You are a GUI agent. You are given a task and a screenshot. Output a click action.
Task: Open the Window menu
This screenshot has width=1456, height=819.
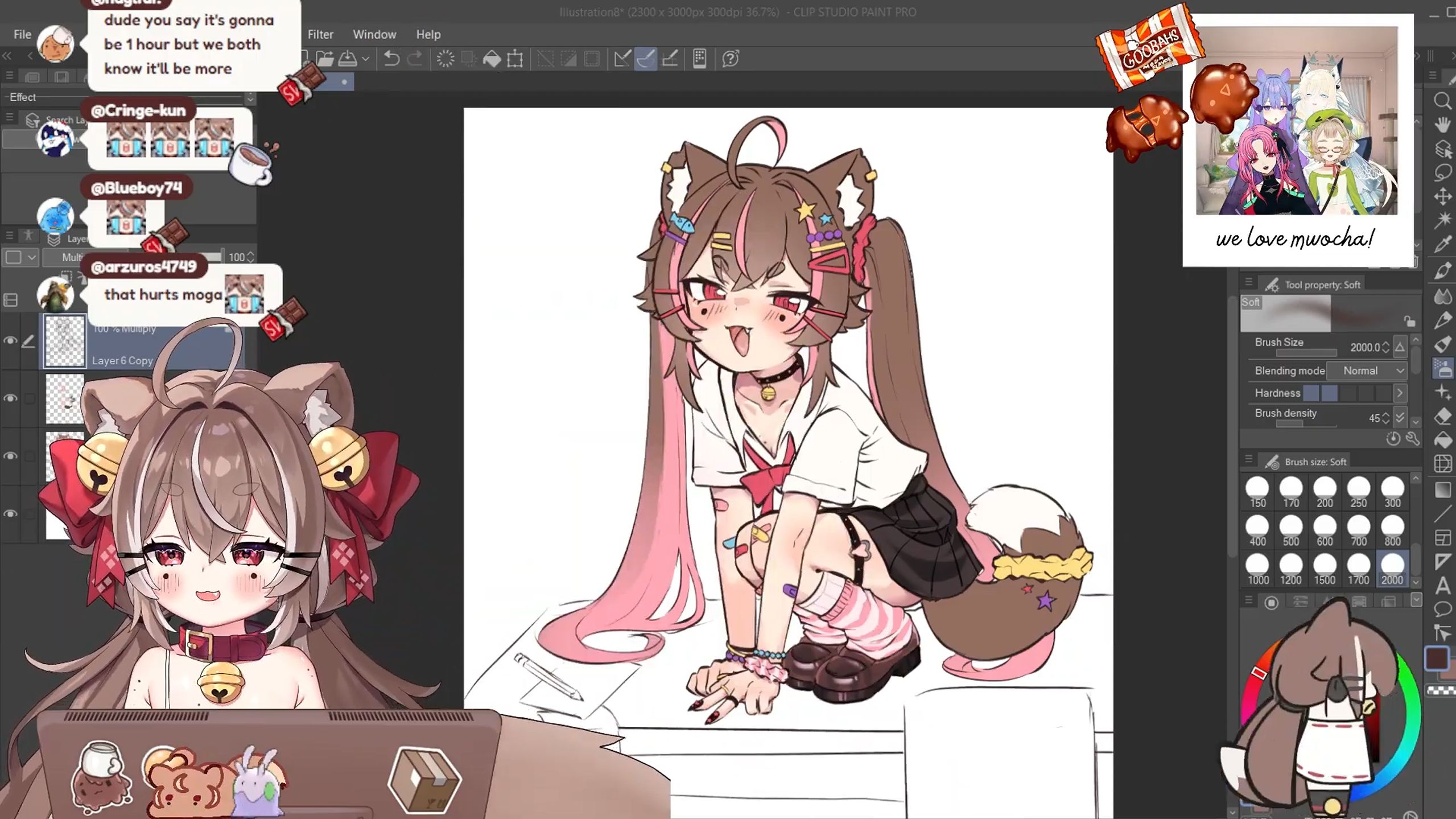pos(374,35)
